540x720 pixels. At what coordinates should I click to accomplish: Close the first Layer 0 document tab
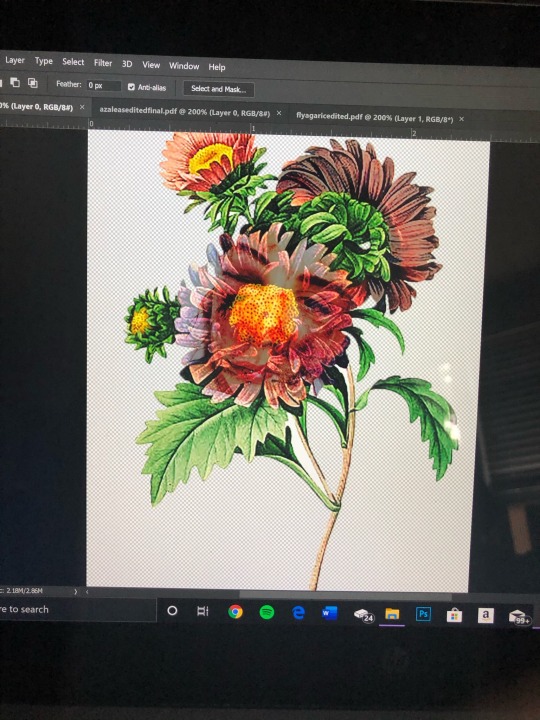point(82,107)
